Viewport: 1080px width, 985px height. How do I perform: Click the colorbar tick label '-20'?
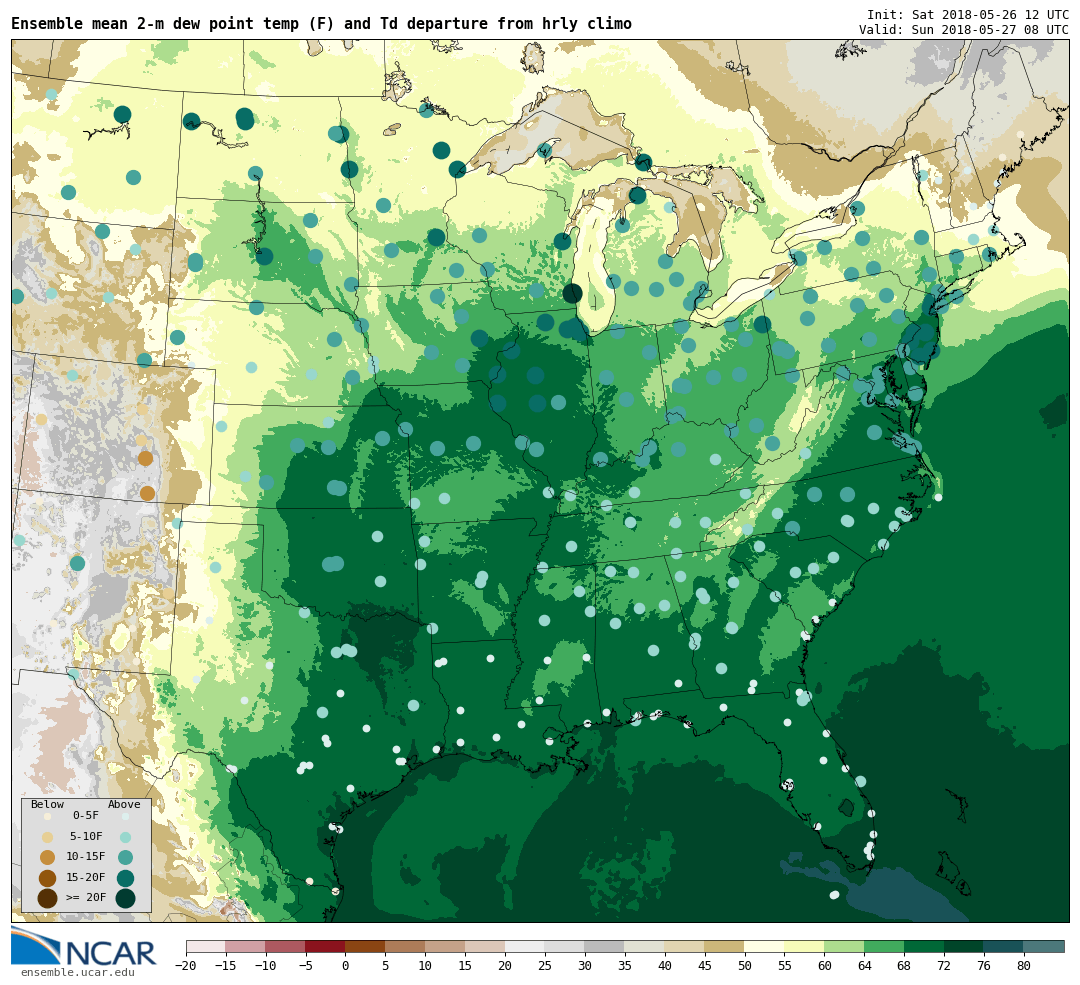point(186,966)
